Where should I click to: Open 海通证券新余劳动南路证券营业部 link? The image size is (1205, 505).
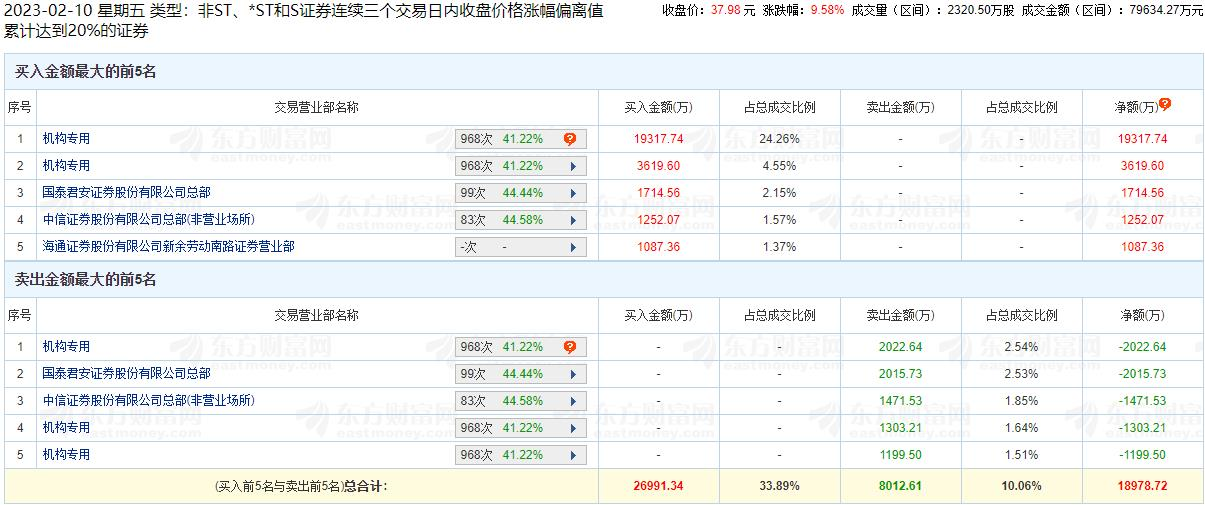pos(168,246)
